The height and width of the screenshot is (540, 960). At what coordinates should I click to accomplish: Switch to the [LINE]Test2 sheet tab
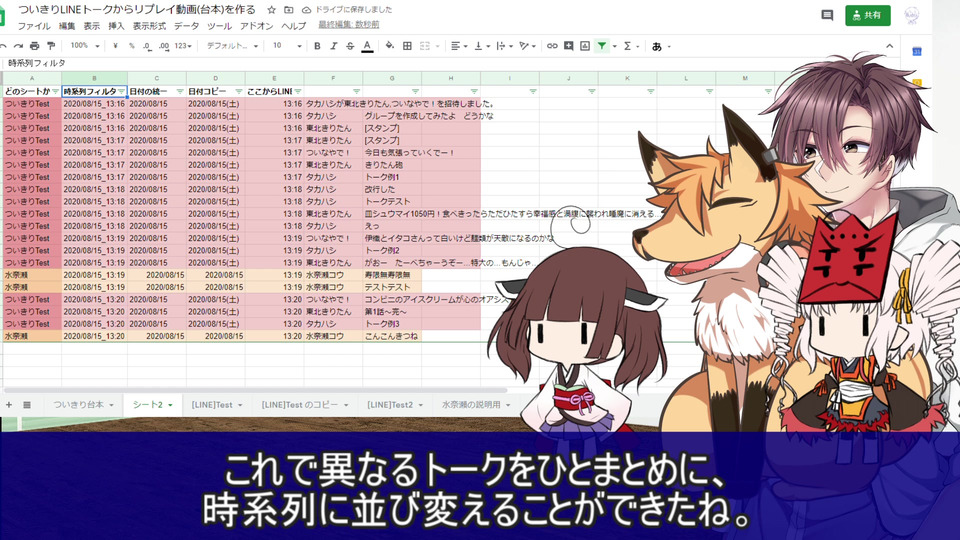coord(395,405)
